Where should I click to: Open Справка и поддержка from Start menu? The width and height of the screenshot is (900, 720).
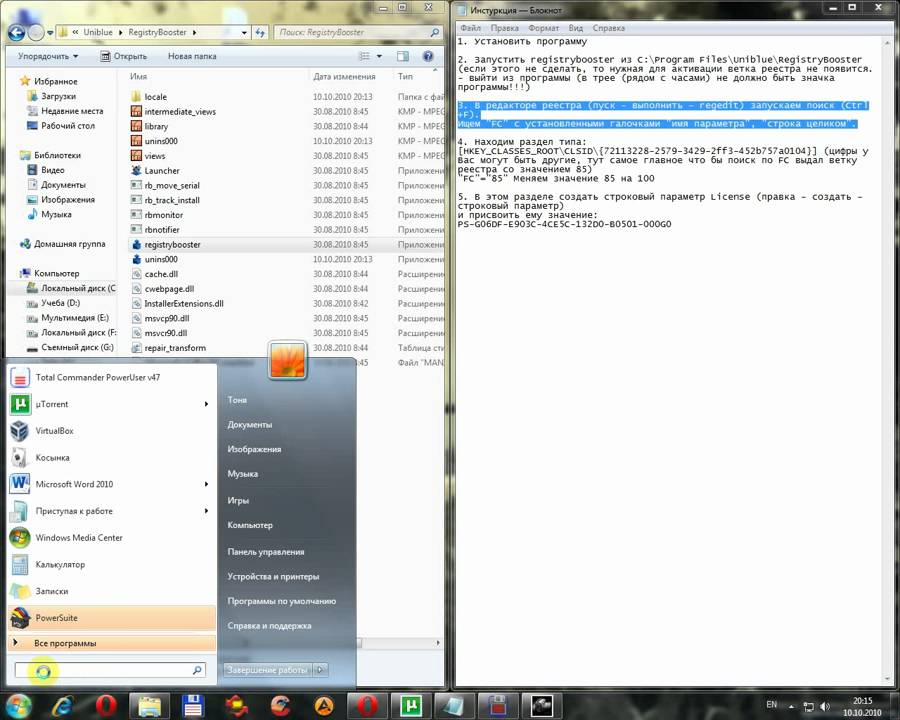[269, 626]
